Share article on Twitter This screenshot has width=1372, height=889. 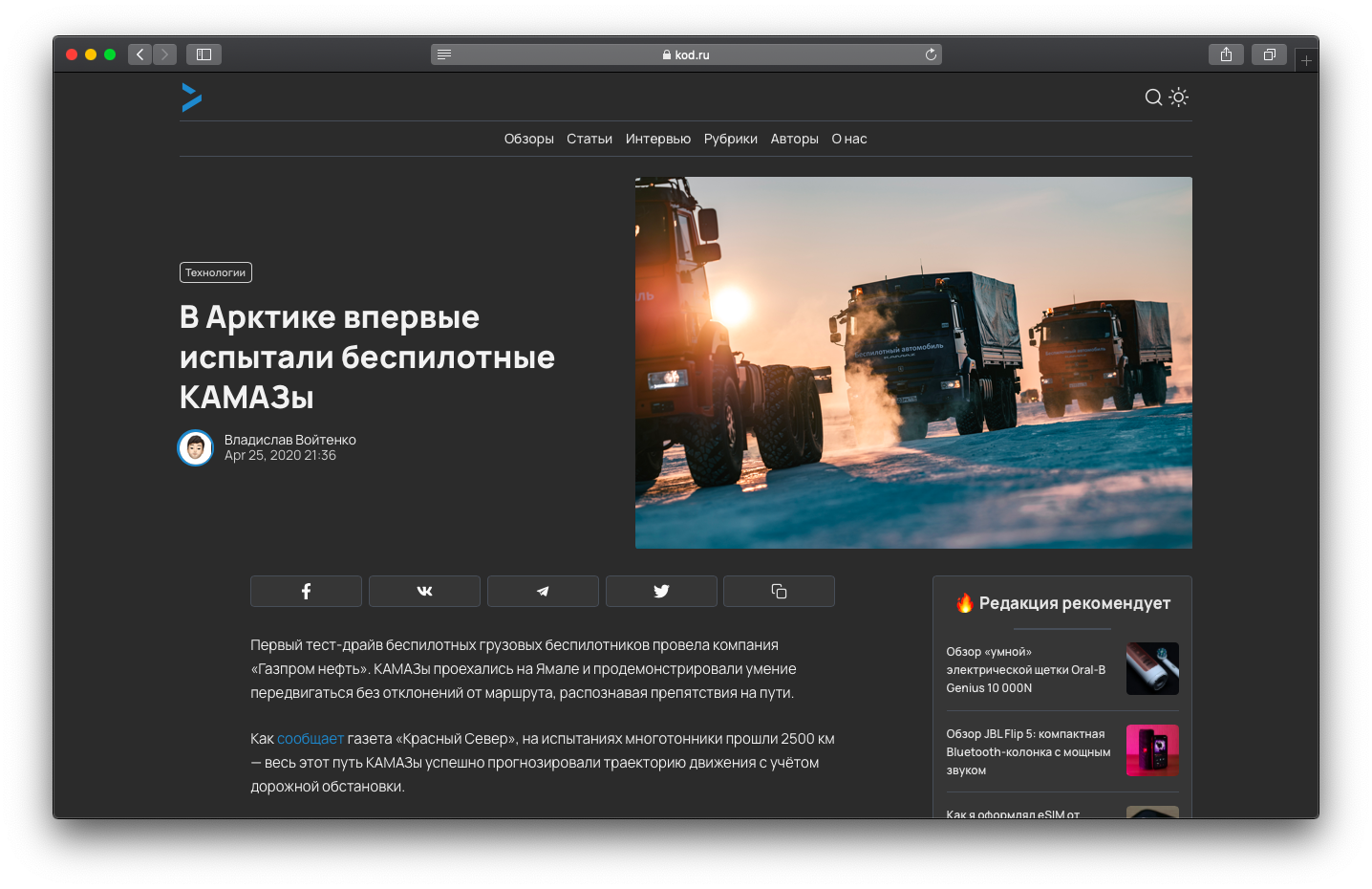(x=661, y=591)
